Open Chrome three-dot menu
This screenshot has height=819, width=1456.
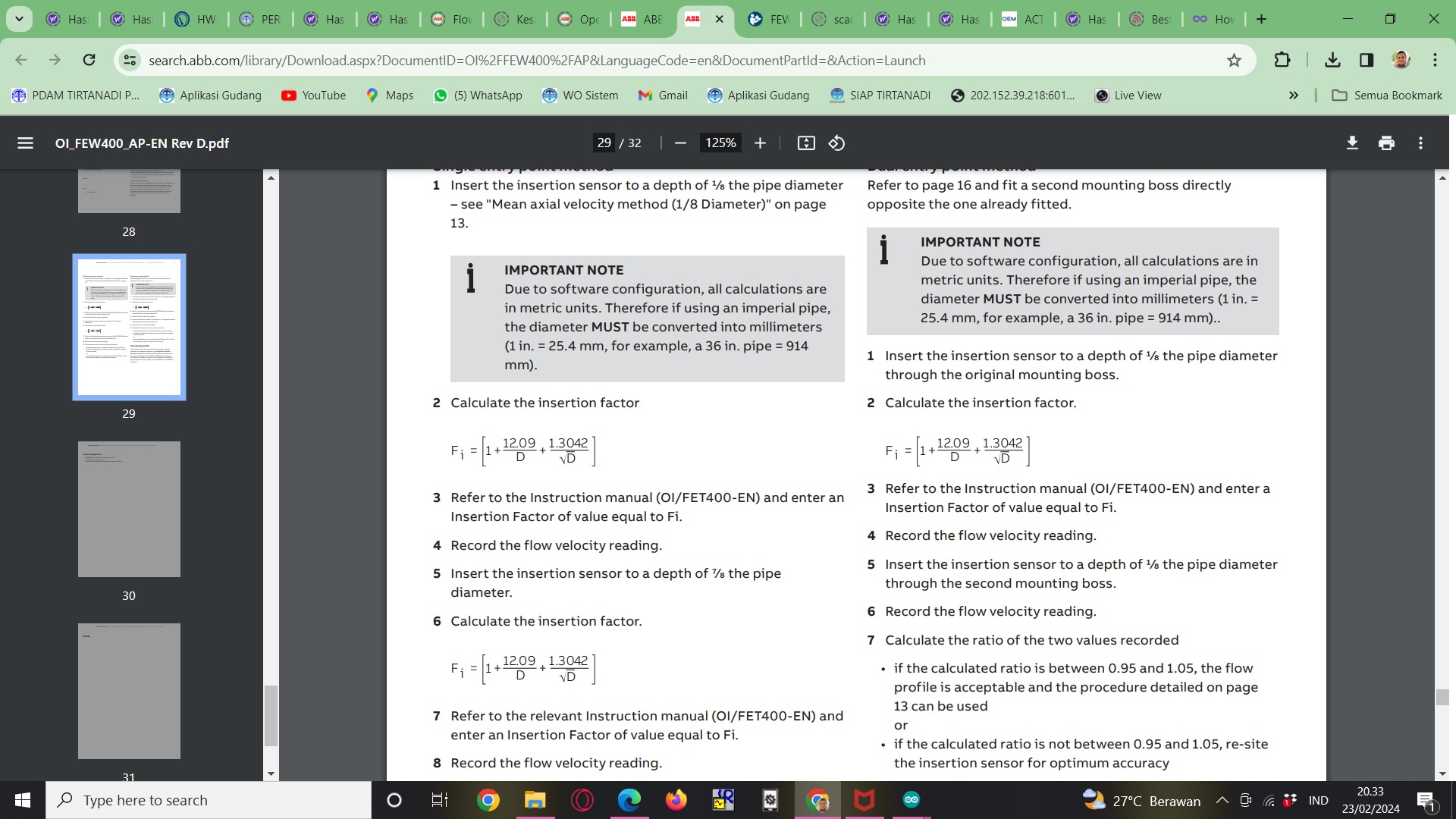(x=1435, y=60)
